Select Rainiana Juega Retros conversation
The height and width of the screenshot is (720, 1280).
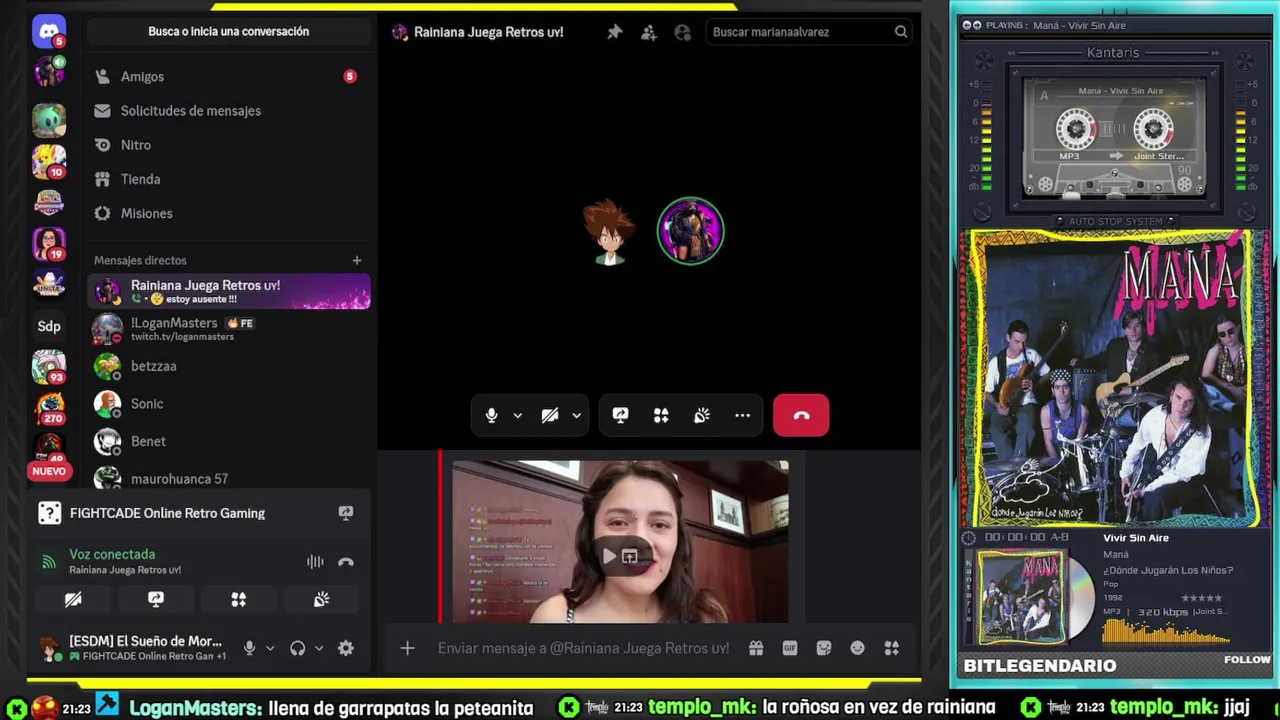(229, 291)
